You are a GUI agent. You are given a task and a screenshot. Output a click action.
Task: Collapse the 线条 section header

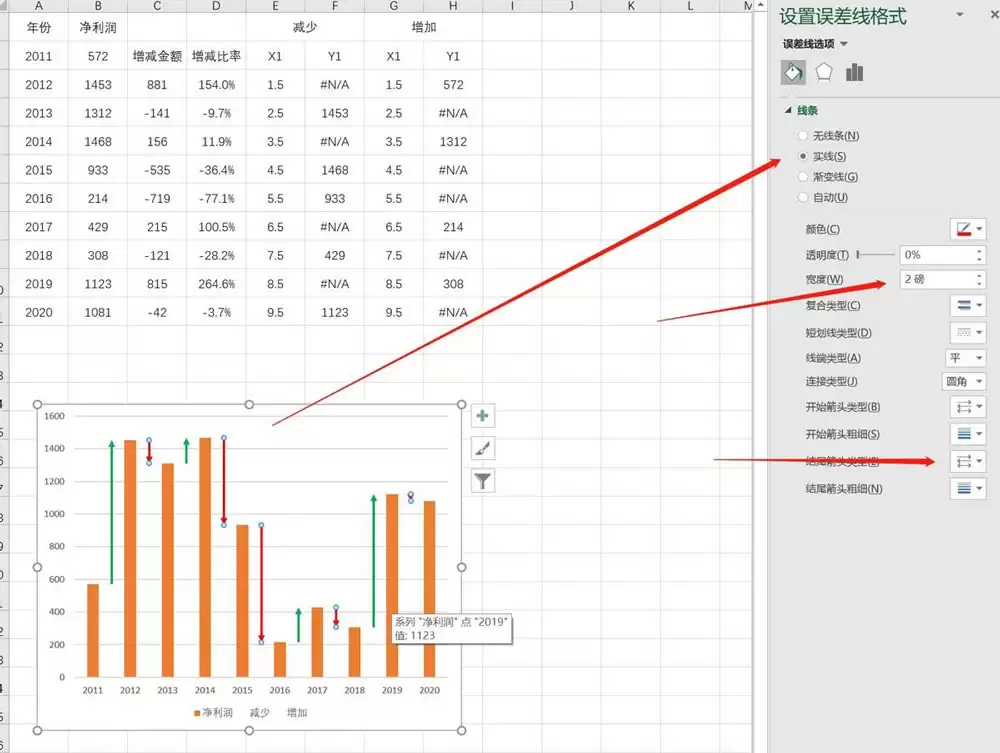(x=802, y=110)
